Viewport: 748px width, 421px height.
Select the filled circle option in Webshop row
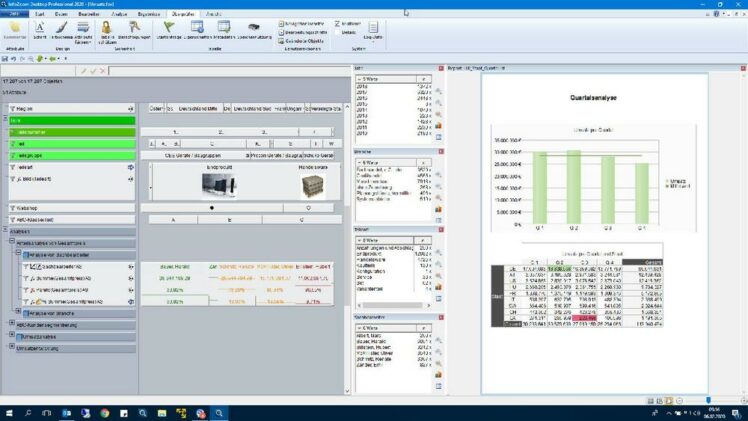(211, 207)
